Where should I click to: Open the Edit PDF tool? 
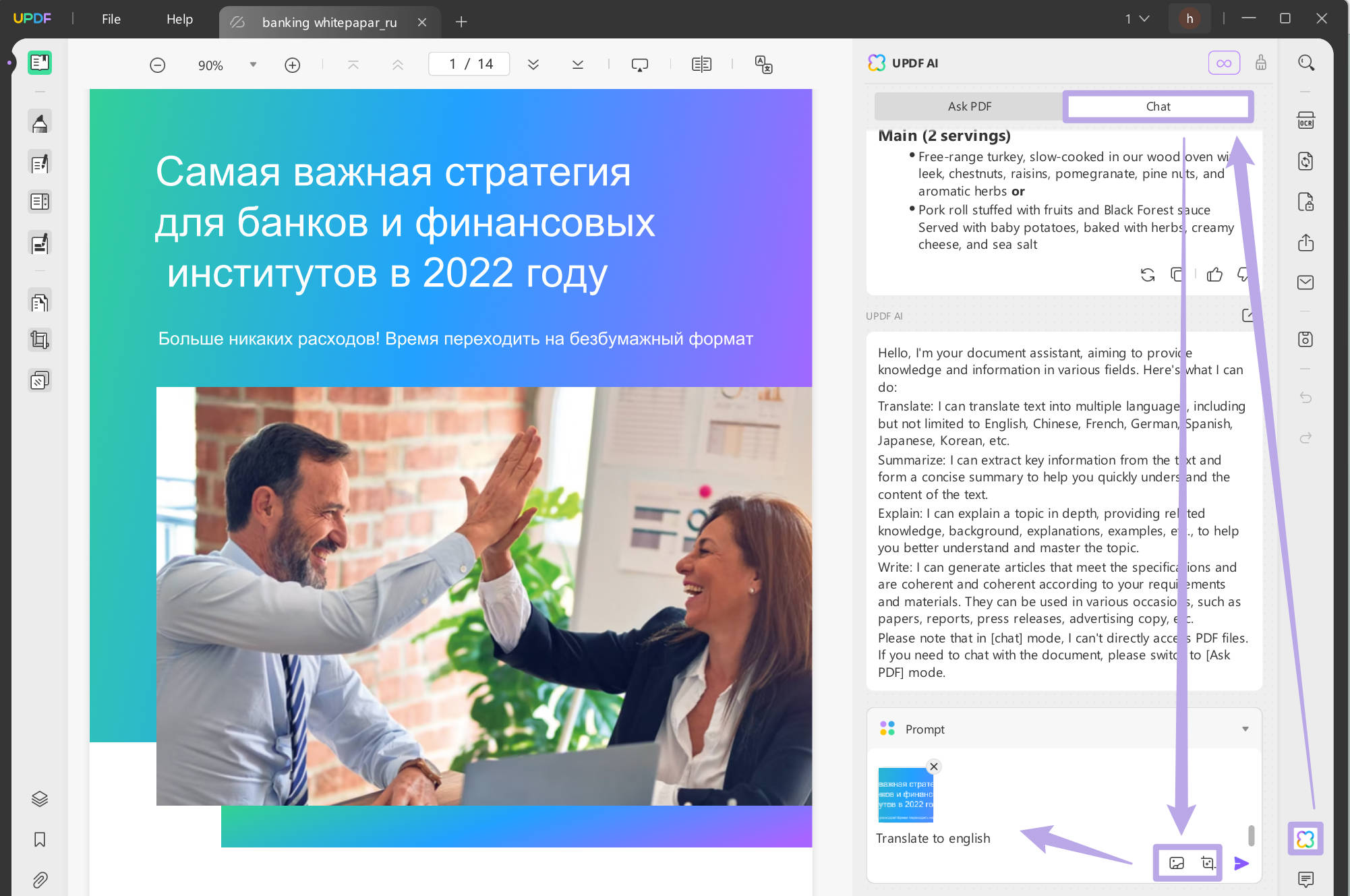pos(40,162)
